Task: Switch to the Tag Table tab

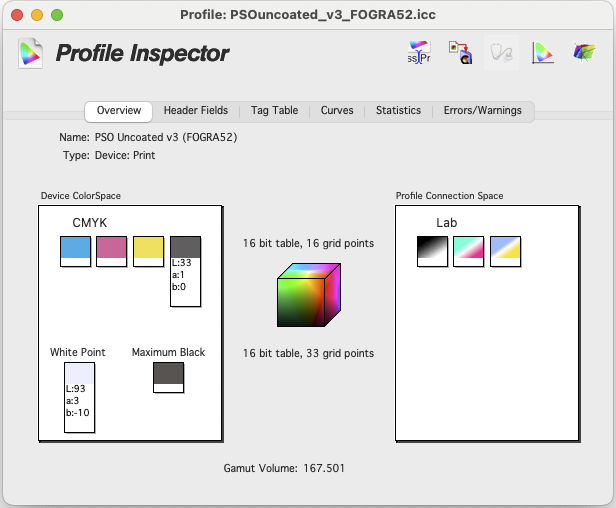Action: tap(274, 111)
